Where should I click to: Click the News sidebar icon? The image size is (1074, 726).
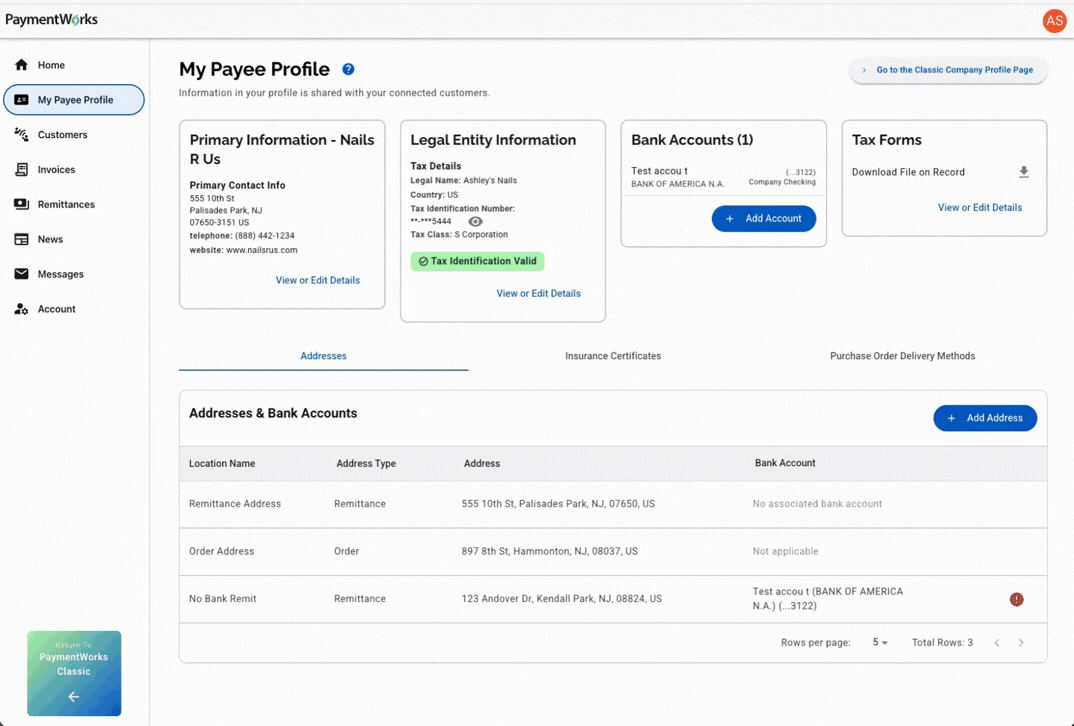click(x=21, y=240)
